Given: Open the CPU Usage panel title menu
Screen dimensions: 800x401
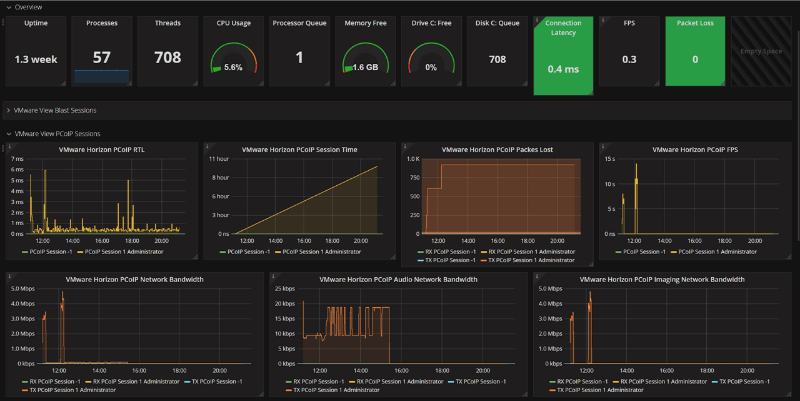Looking at the screenshot, I should point(234,23).
